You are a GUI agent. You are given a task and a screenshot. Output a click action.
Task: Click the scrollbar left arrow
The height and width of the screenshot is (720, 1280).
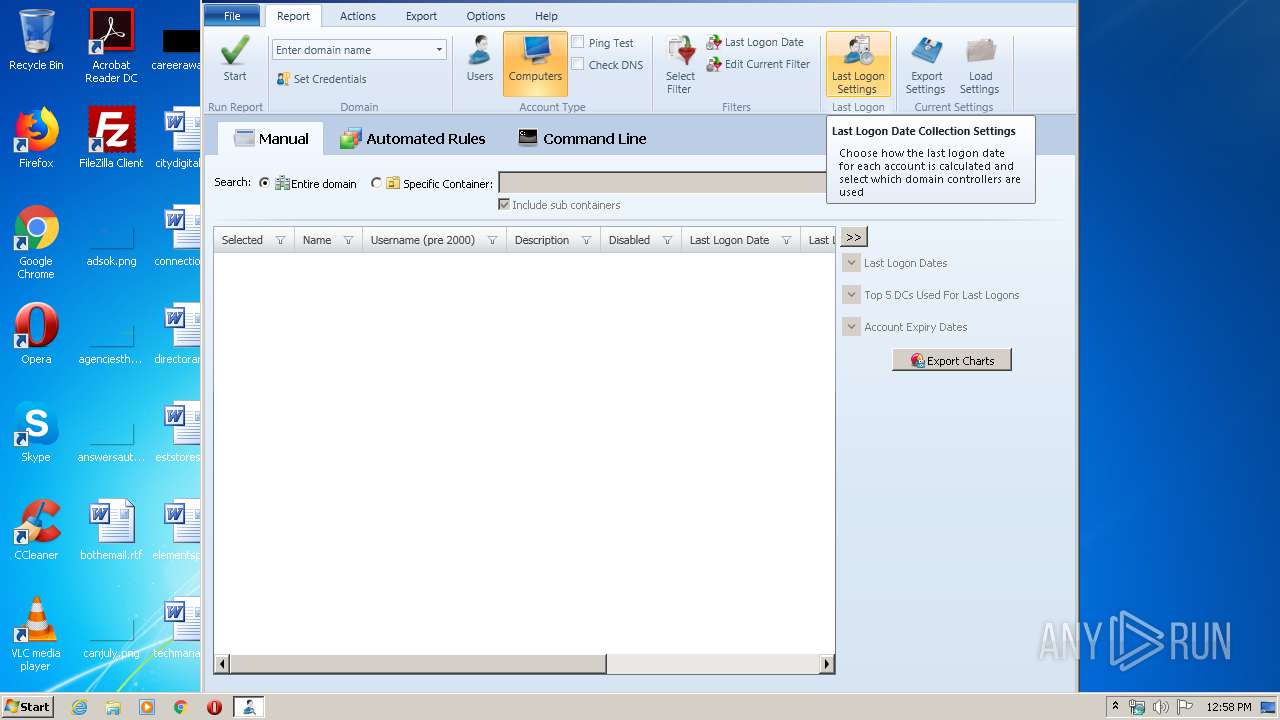222,664
